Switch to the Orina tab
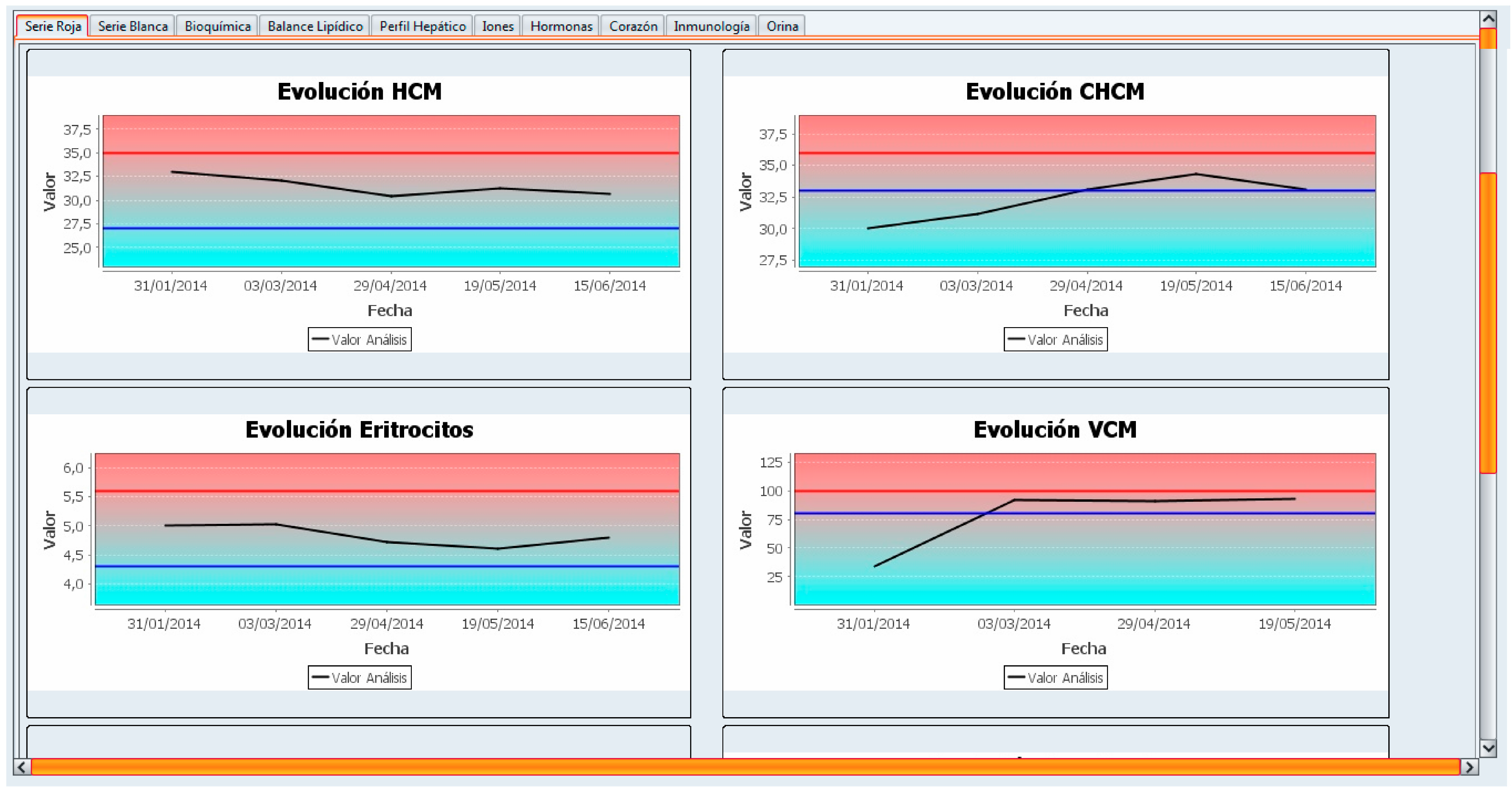Viewport: 1512px width, 800px height. click(x=782, y=26)
